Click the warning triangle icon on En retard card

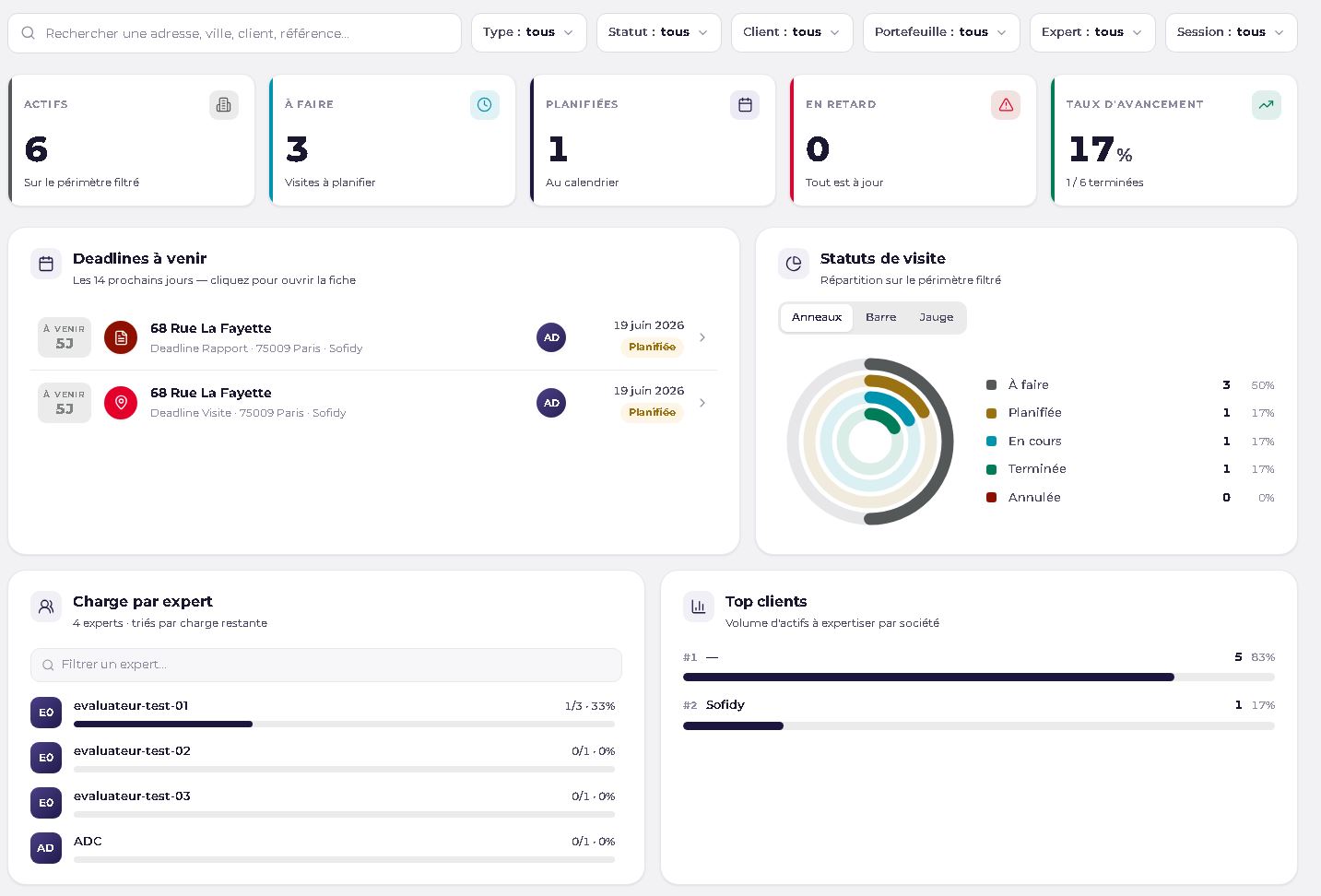point(1006,105)
